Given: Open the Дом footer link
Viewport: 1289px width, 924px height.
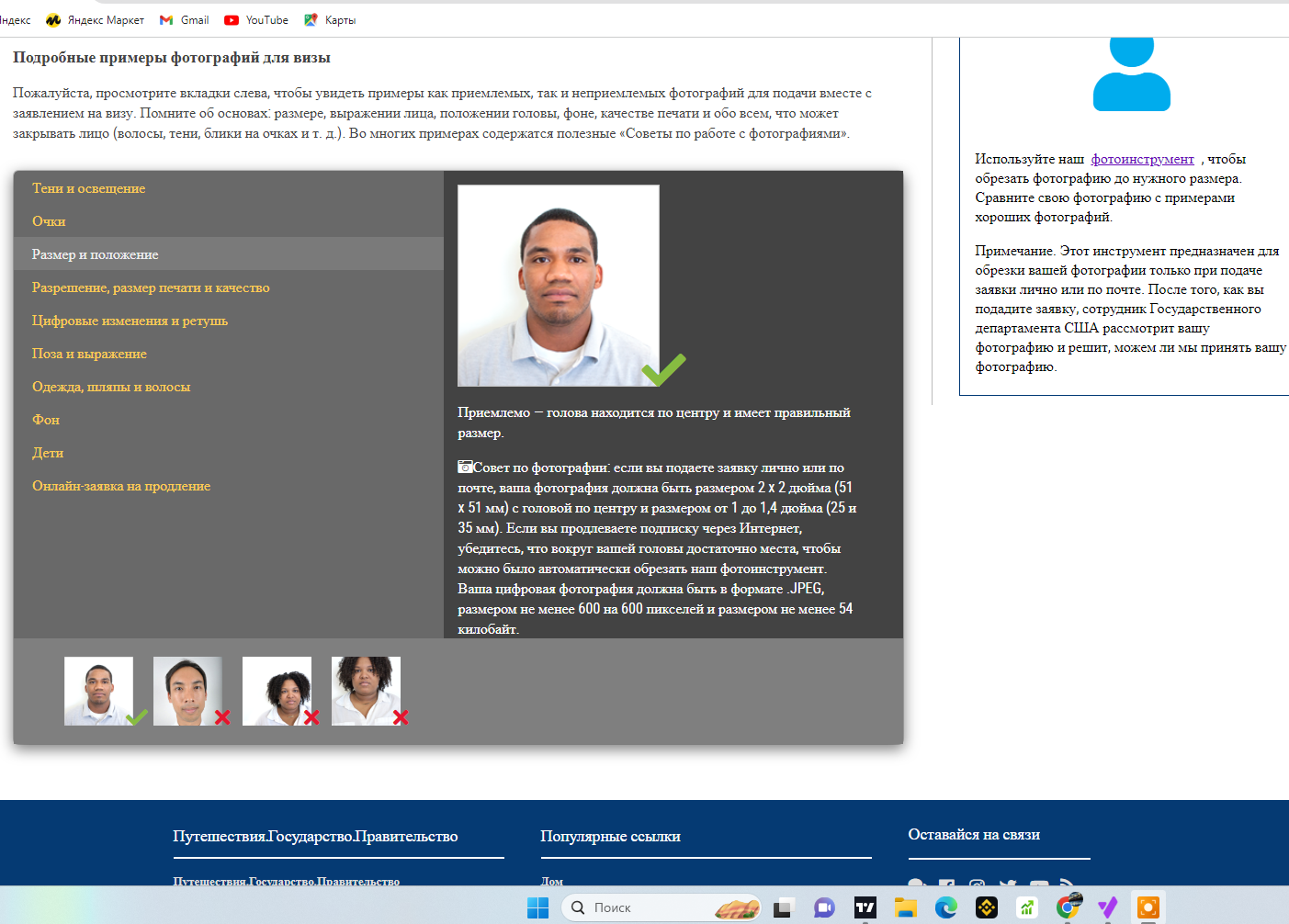Looking at the screenshot, I should (552, 881).
